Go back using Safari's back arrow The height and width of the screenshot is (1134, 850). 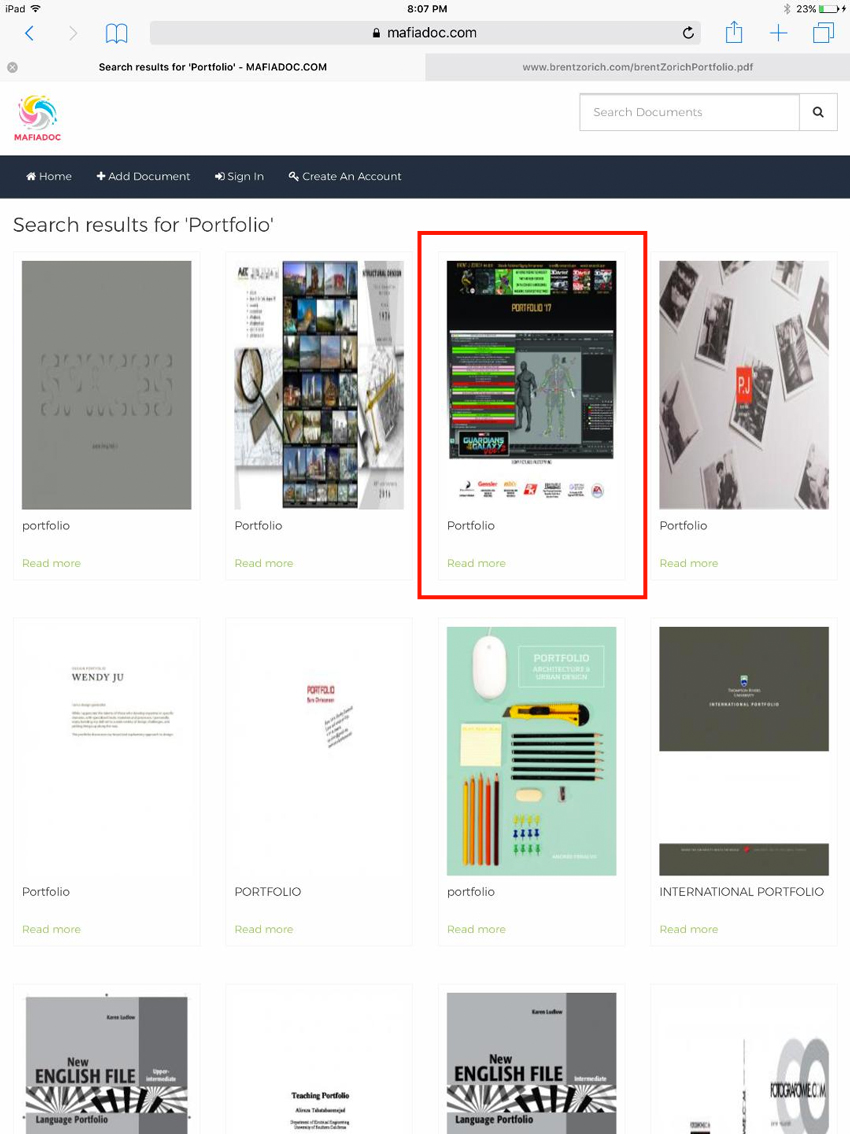pyautogui.click(x=30, y=33)
